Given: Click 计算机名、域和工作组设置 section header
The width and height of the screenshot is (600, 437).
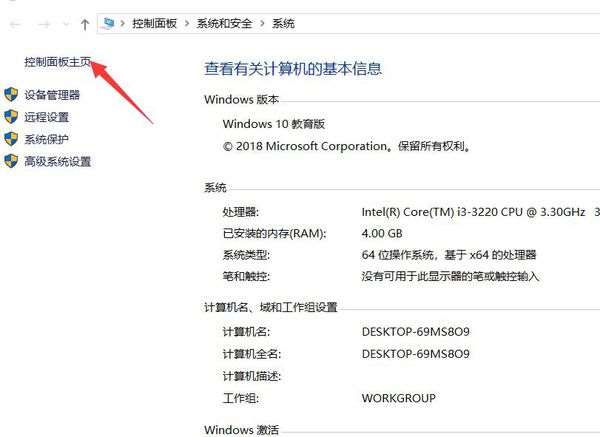Looking at the screenshot, I should 271,307.
